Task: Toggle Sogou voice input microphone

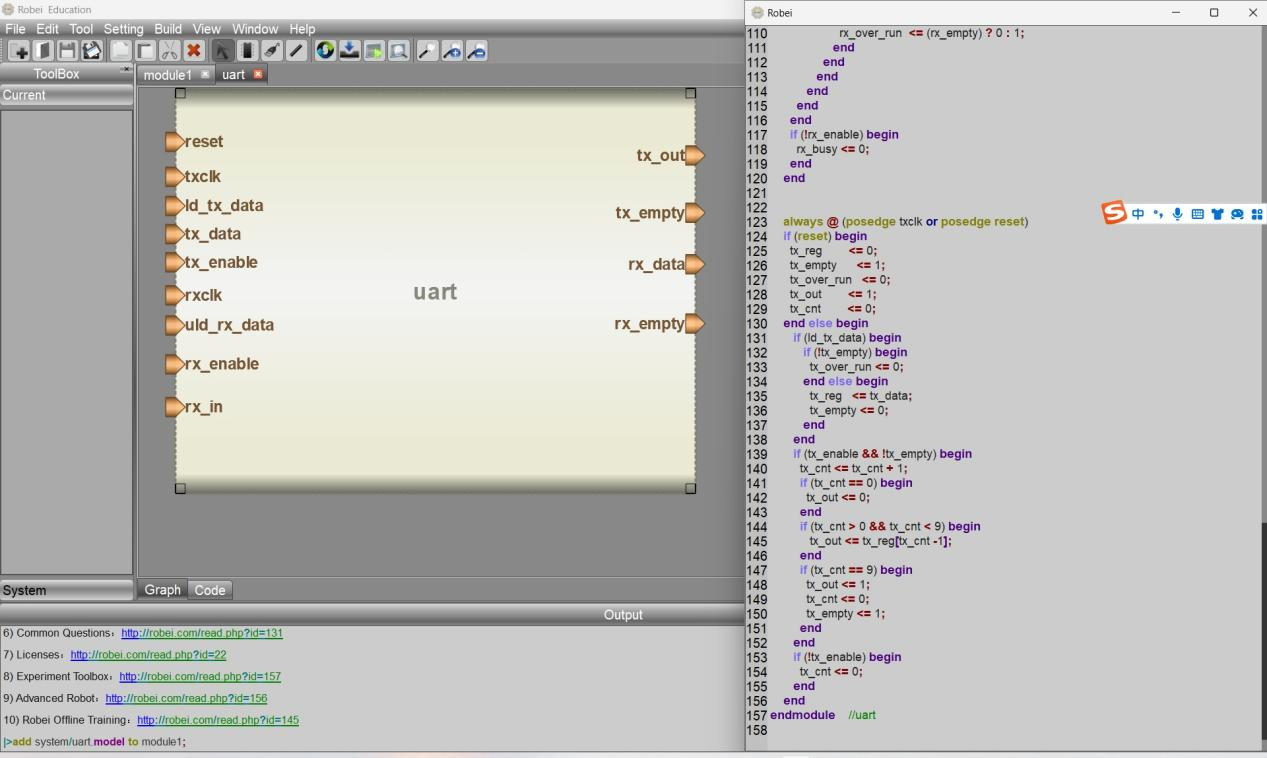Action: [x=1178, y=214]
